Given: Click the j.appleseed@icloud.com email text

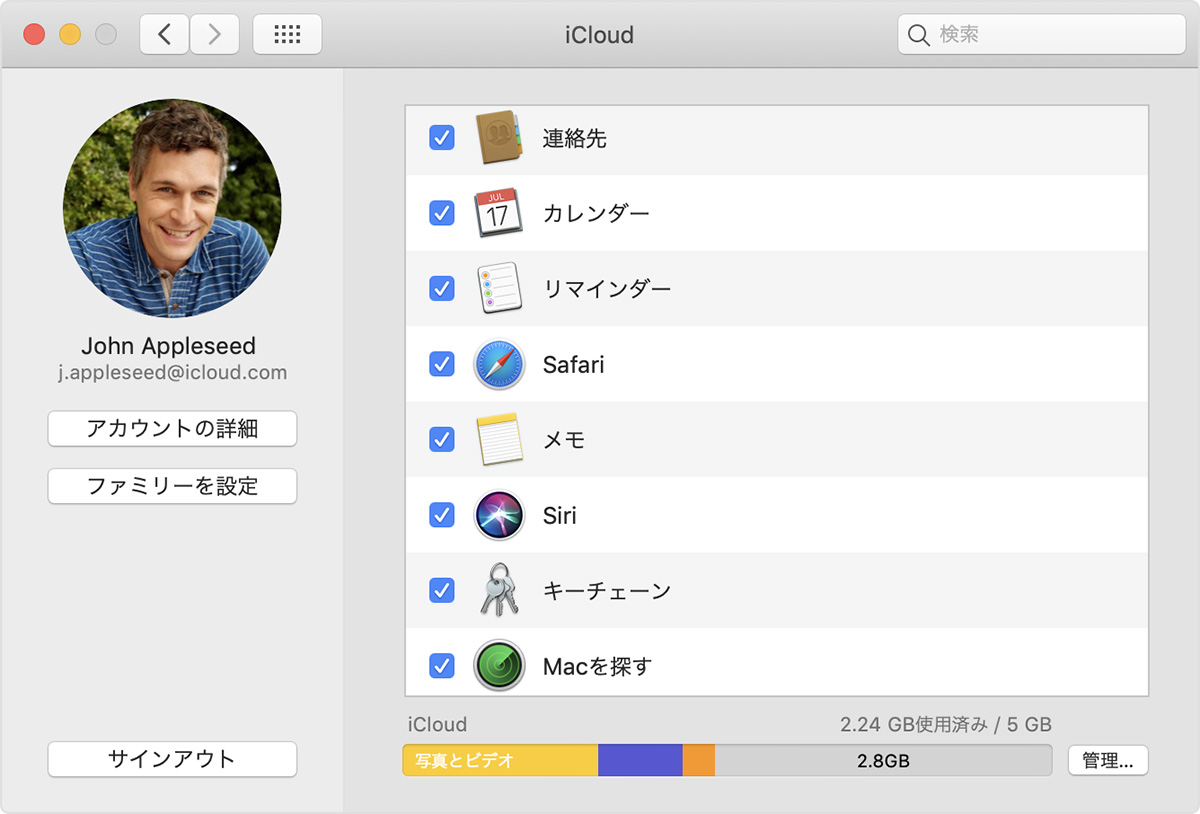Looking at the screenshot, I should 172,373.
